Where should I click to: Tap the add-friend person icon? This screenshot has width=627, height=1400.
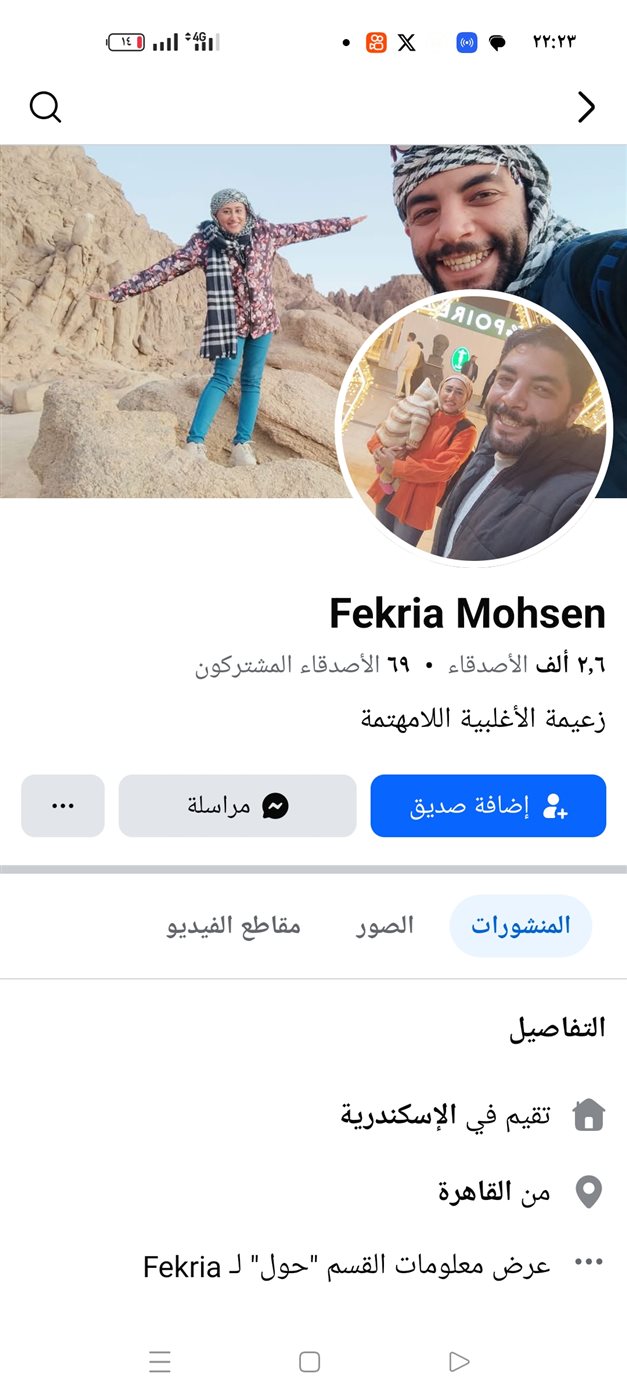[555, 806]
